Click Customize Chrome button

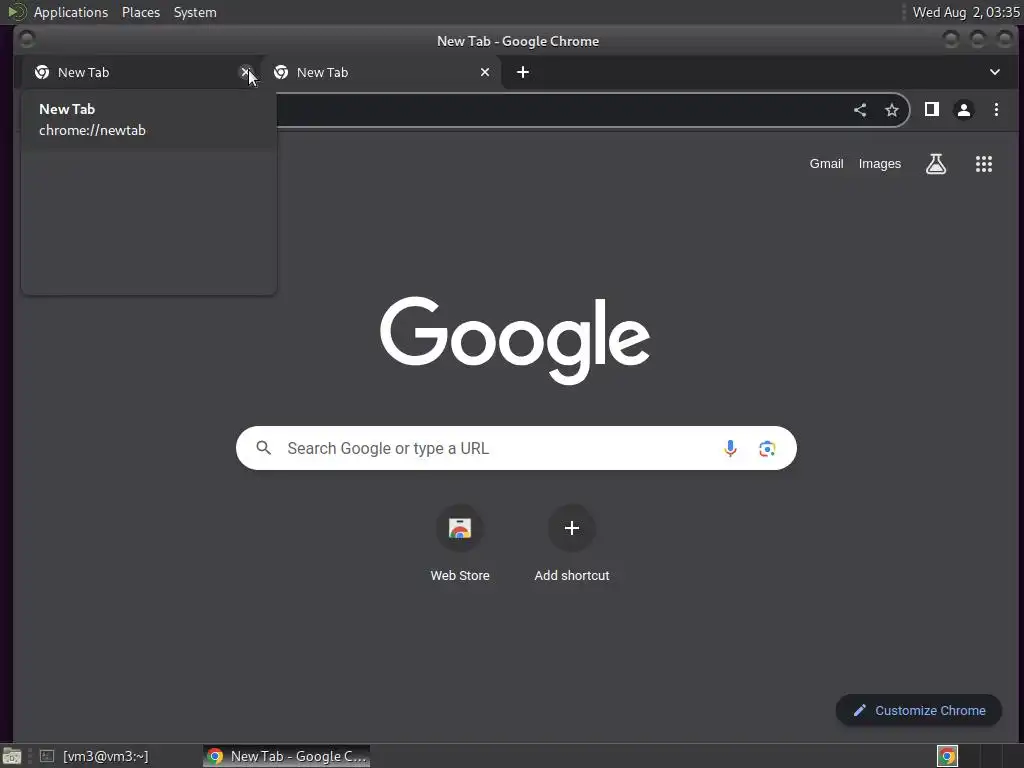click(x=919, y=710)
